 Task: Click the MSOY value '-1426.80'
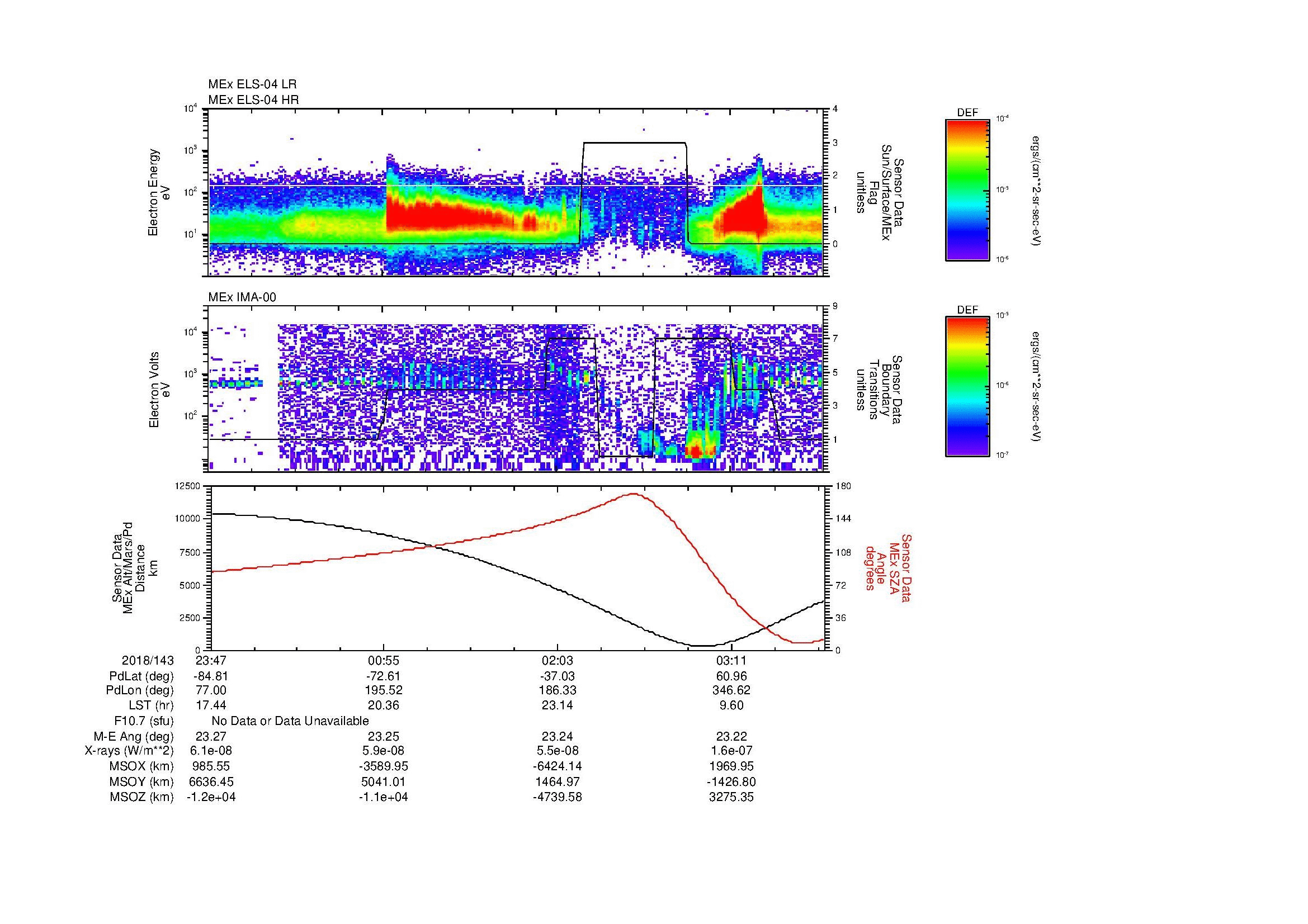(x=731, y=781)
